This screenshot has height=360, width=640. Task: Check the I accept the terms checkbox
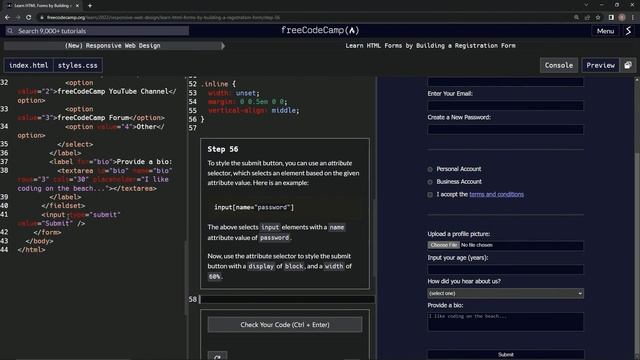(x=430, y=195)
